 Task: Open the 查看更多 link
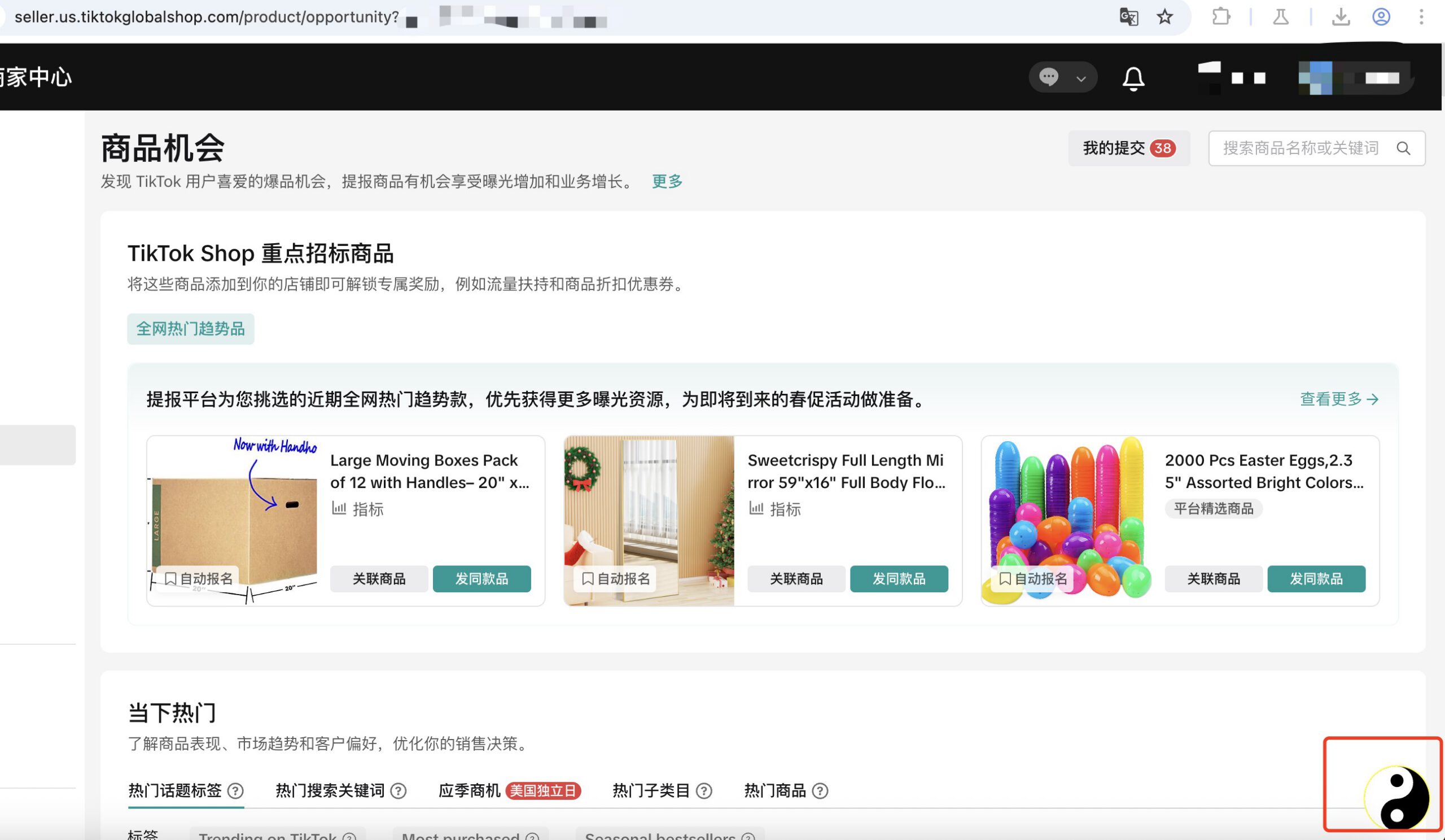coord(1339,399)
